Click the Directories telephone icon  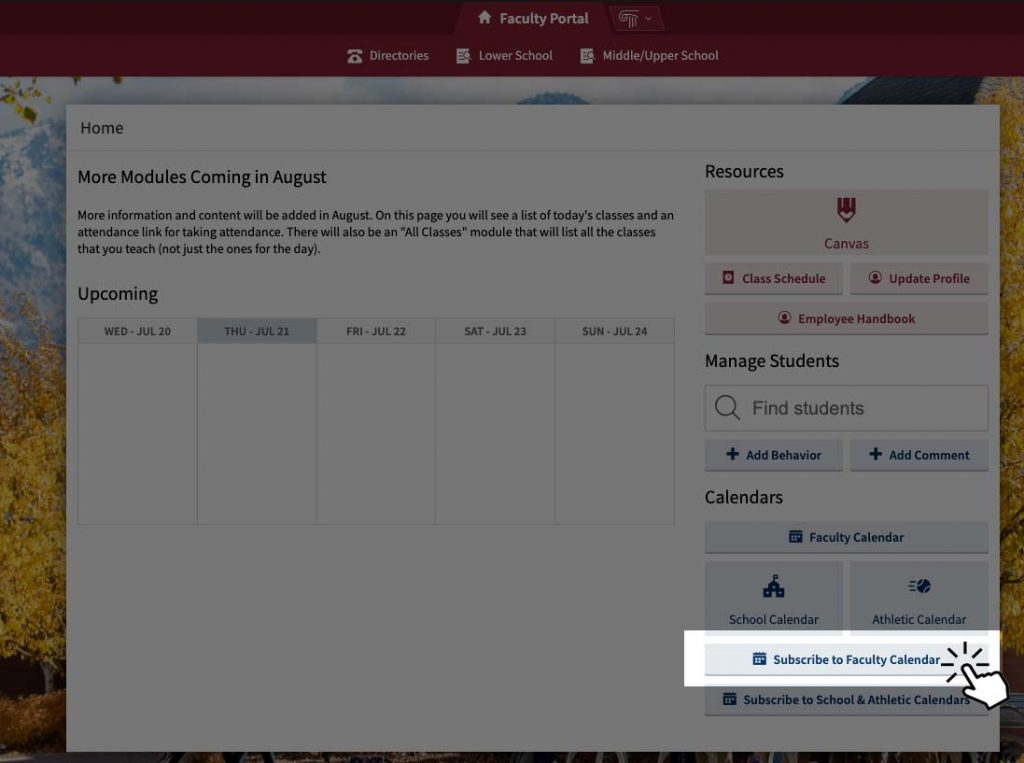tap(355, 56)
